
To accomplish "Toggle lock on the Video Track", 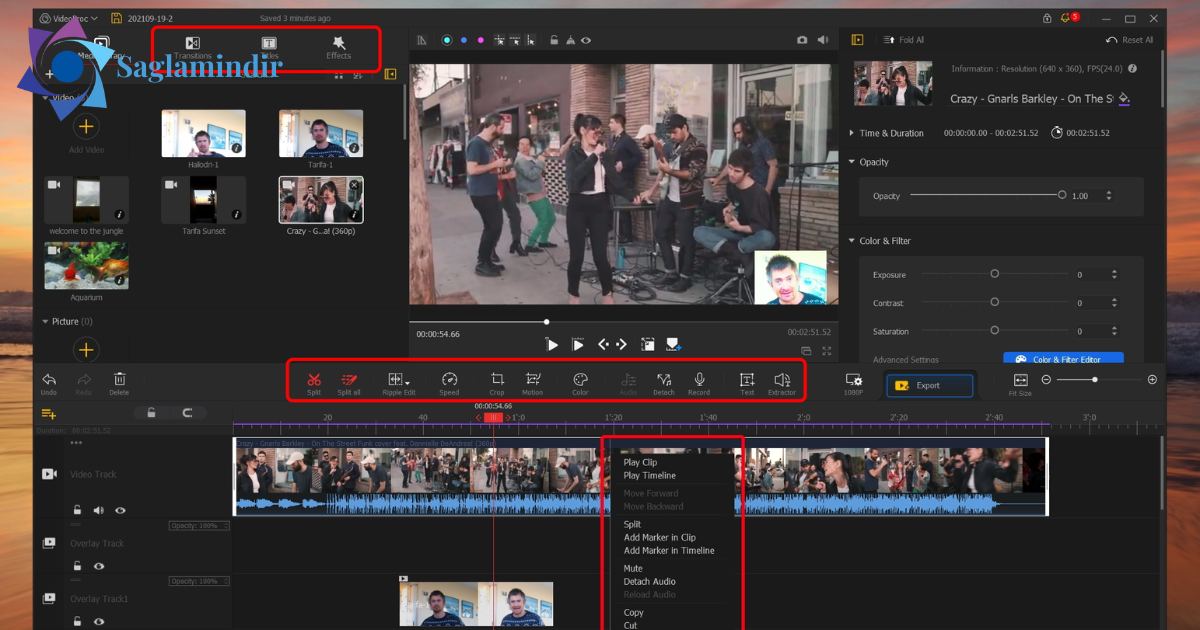I will 77,510.
